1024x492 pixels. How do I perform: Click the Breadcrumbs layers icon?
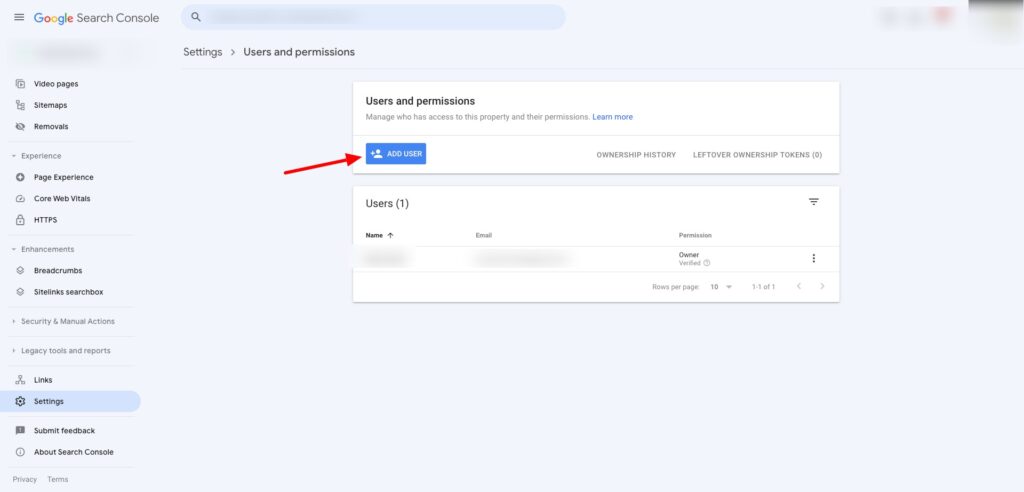click(20, 271)
